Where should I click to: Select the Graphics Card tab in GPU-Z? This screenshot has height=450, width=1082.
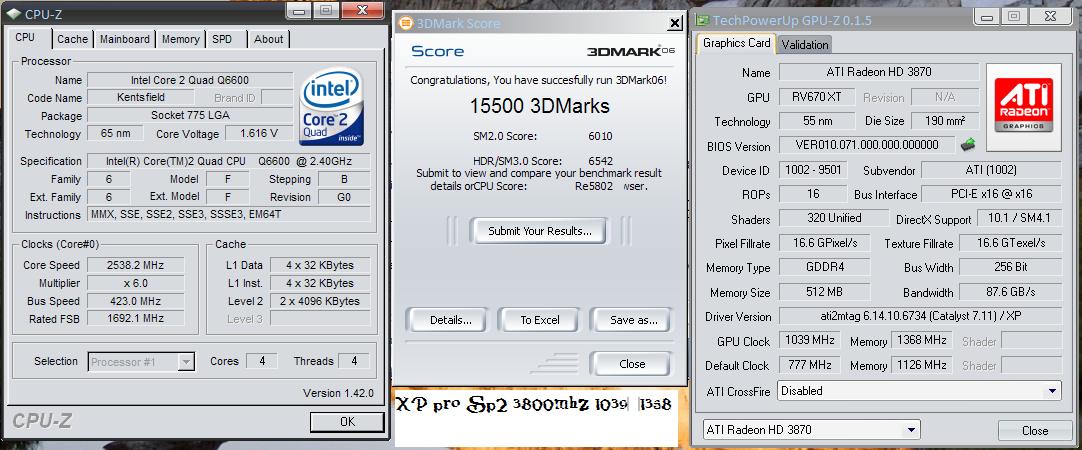point(736,43)
